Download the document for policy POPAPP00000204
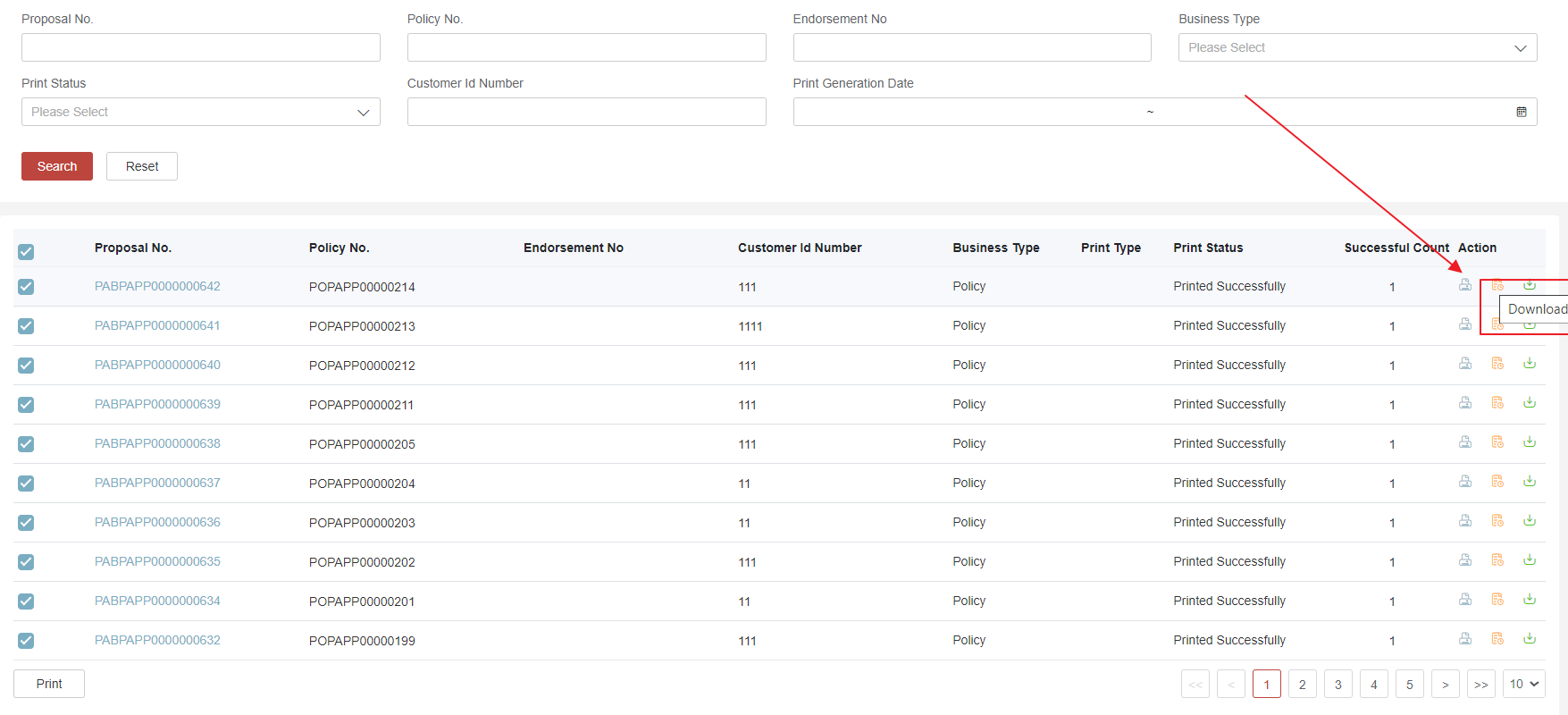Screen dimensions: 1568x715 tap(1529, 482)
